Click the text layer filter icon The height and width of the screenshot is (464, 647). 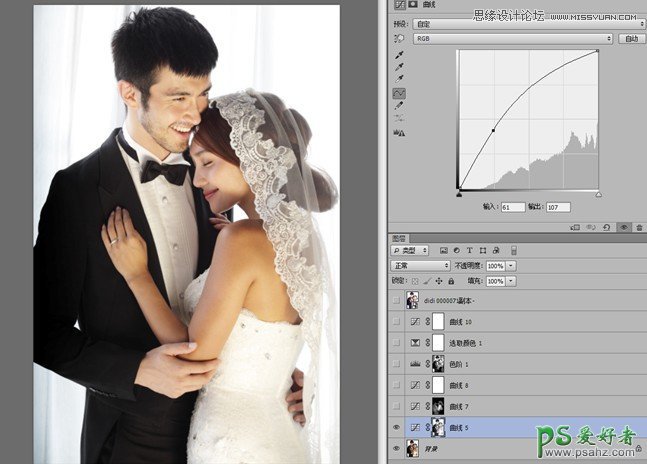(469, 250)
